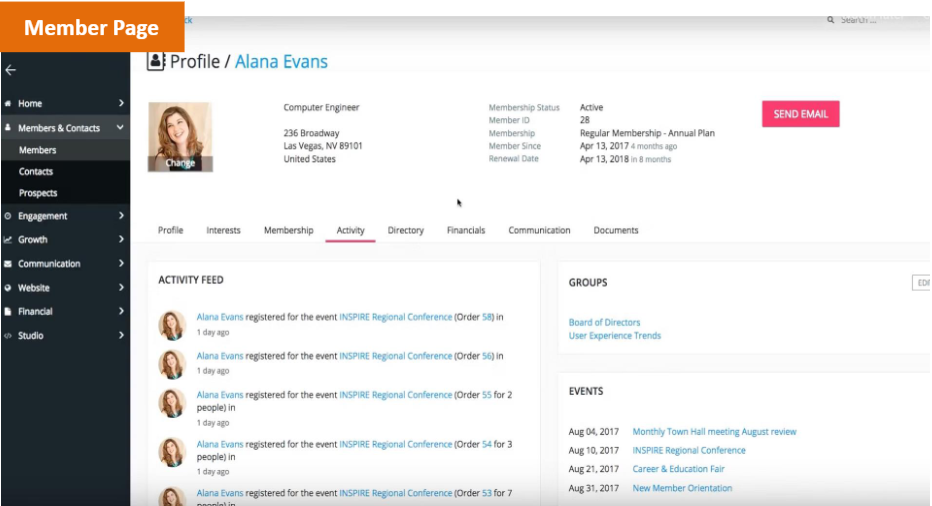Open User Experience Trends group link

click(615, 336)
